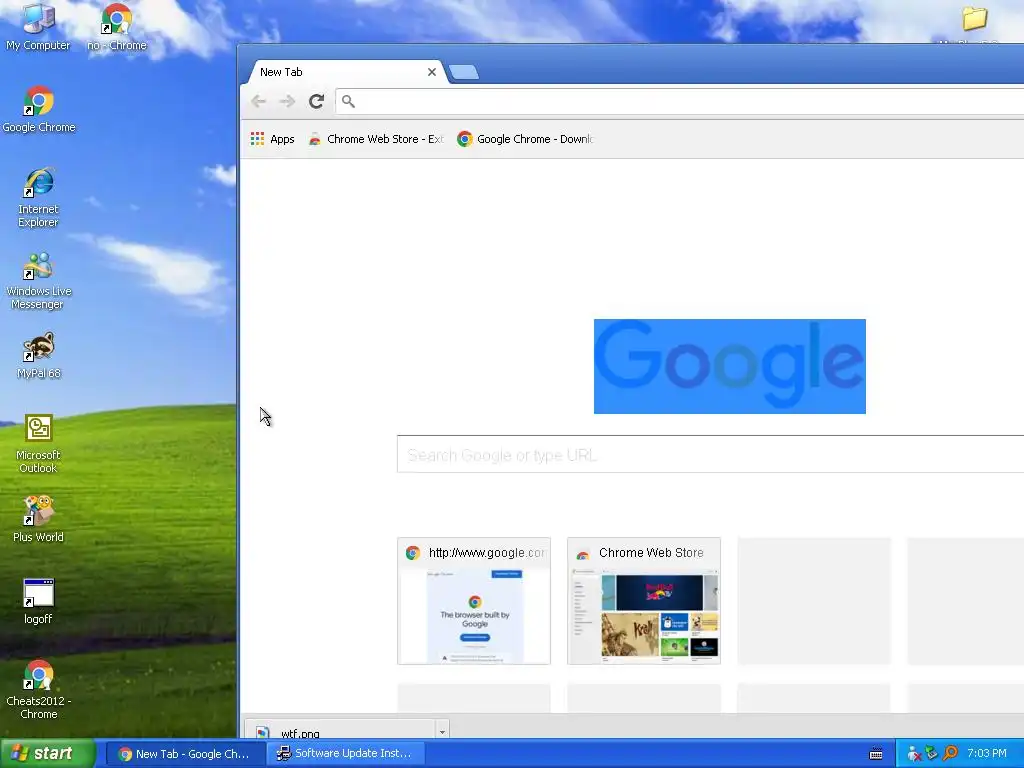This screenshot has width=1024, height=768.
Task: Click the highlighted Google logo
Action: [x=729, y=366]
